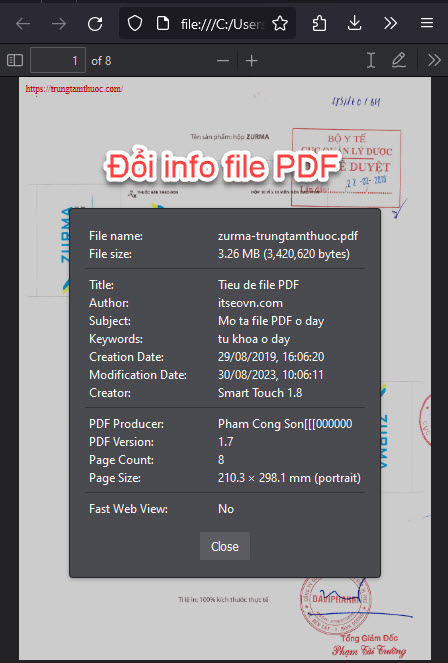Expand the PDF viewer tools menu
Image resolution: width=448 pixels, height=663 pixels.
[434, 60]
